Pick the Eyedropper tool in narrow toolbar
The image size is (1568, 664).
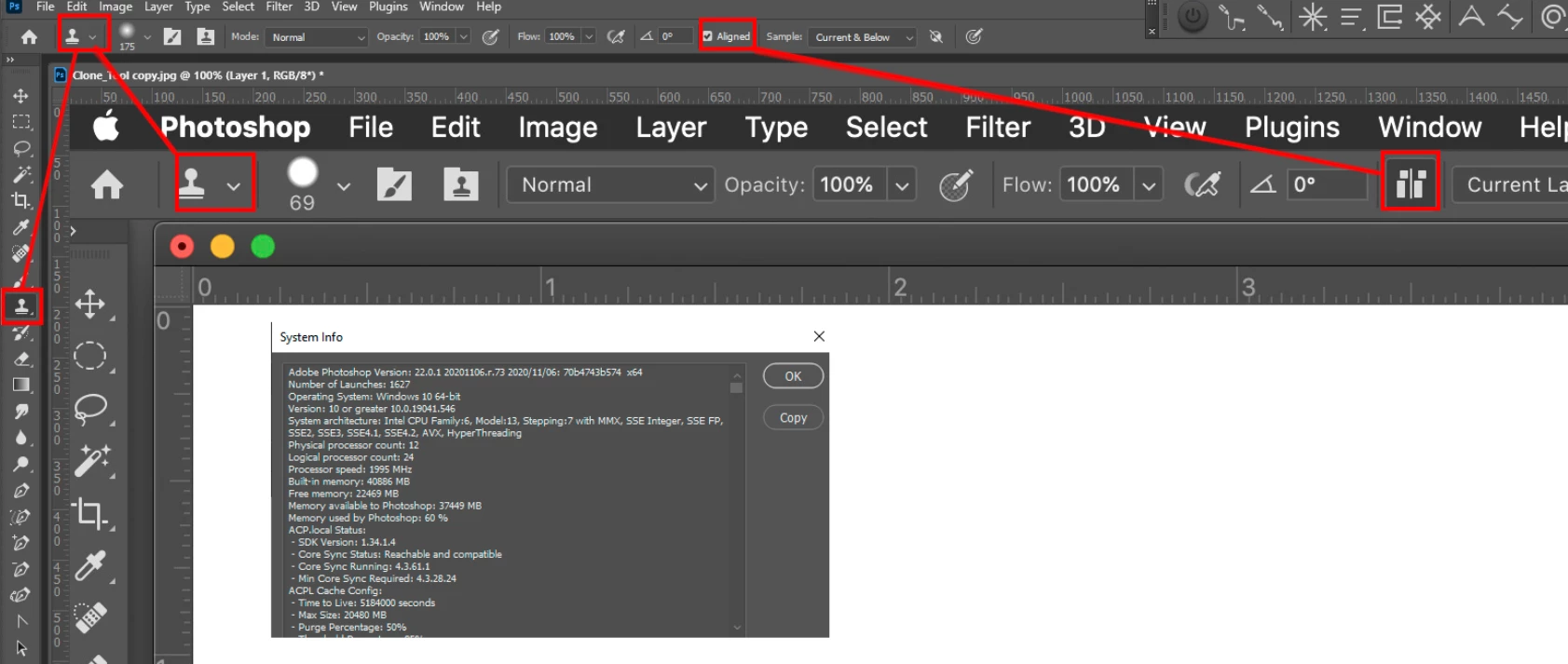(x=20, y=227)
